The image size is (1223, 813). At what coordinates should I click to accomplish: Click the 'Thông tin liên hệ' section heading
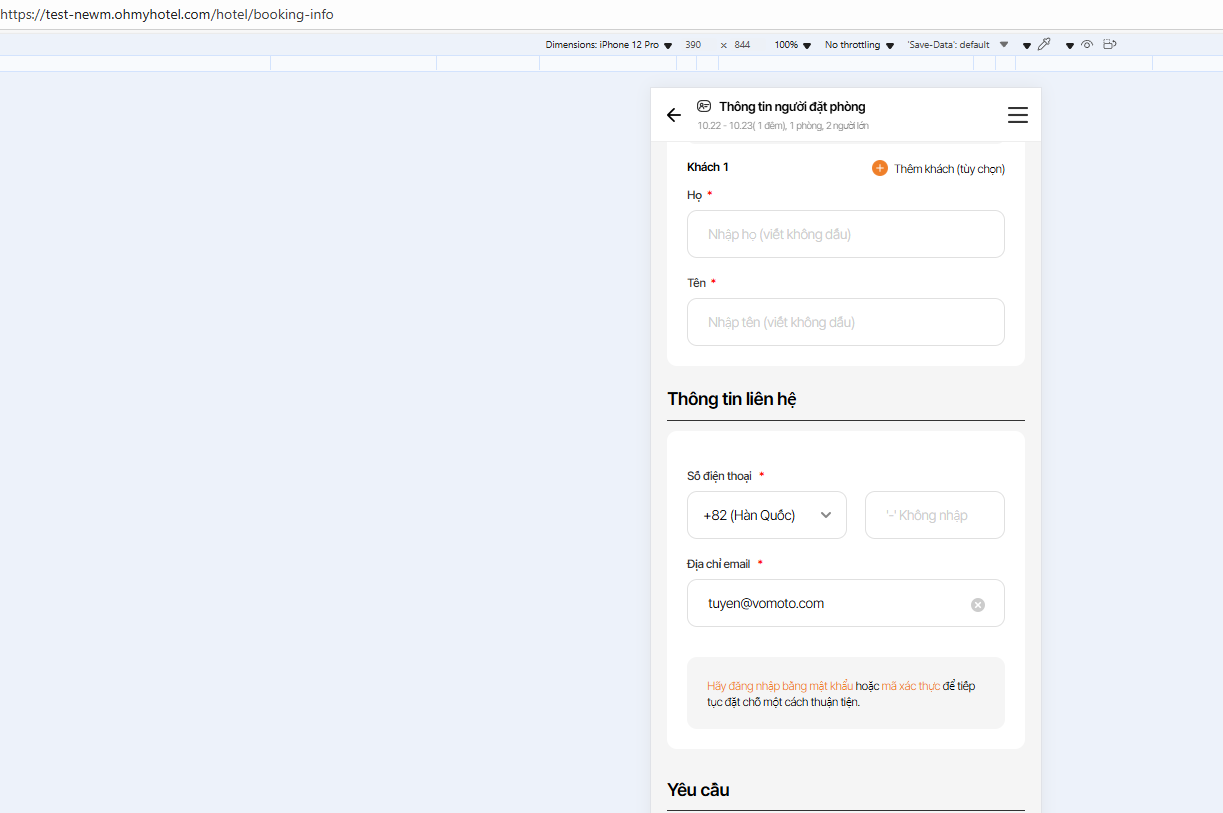click(732, 399)
